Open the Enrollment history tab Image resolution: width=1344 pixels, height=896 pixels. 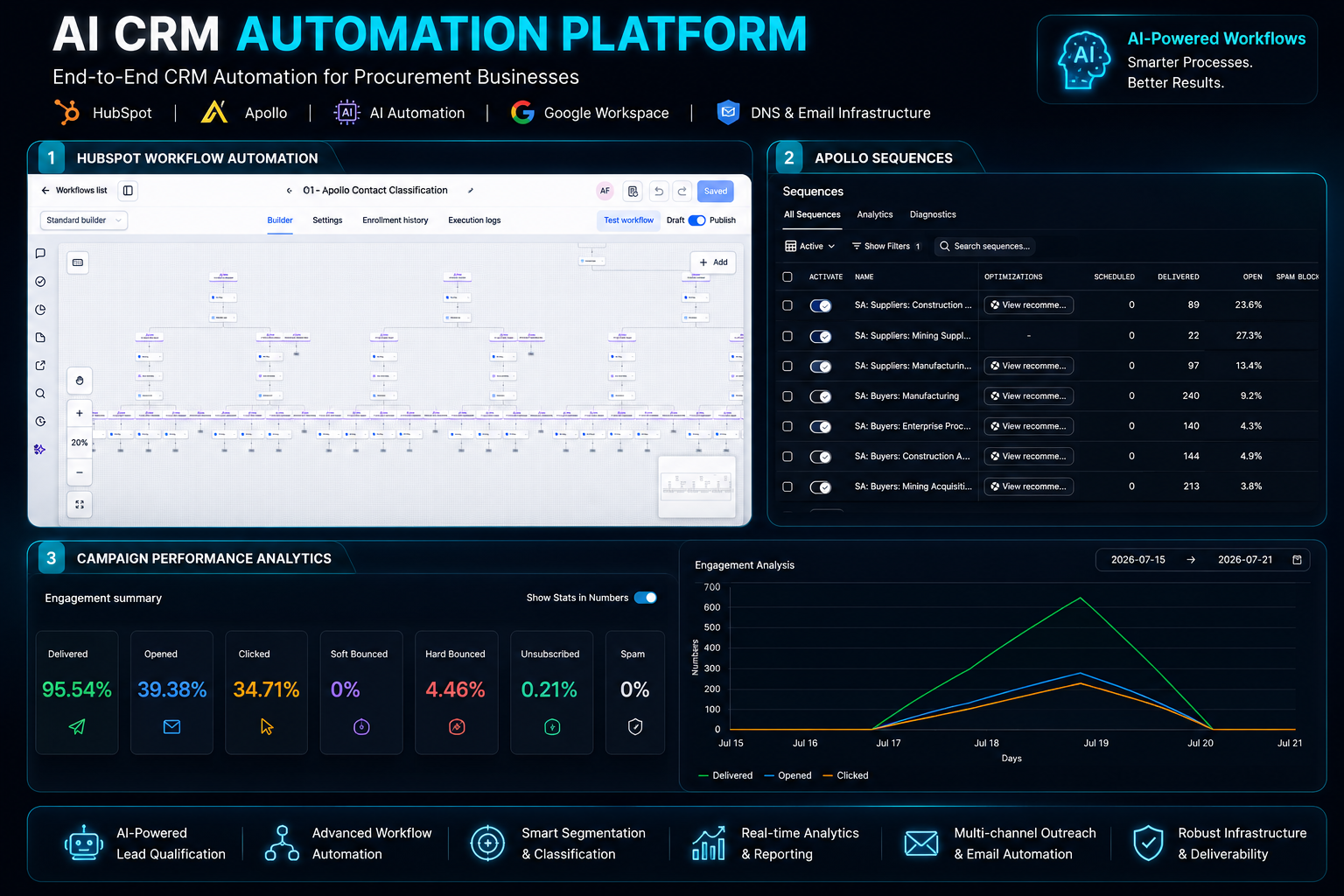pyautogui.click(x=395, y=220)
